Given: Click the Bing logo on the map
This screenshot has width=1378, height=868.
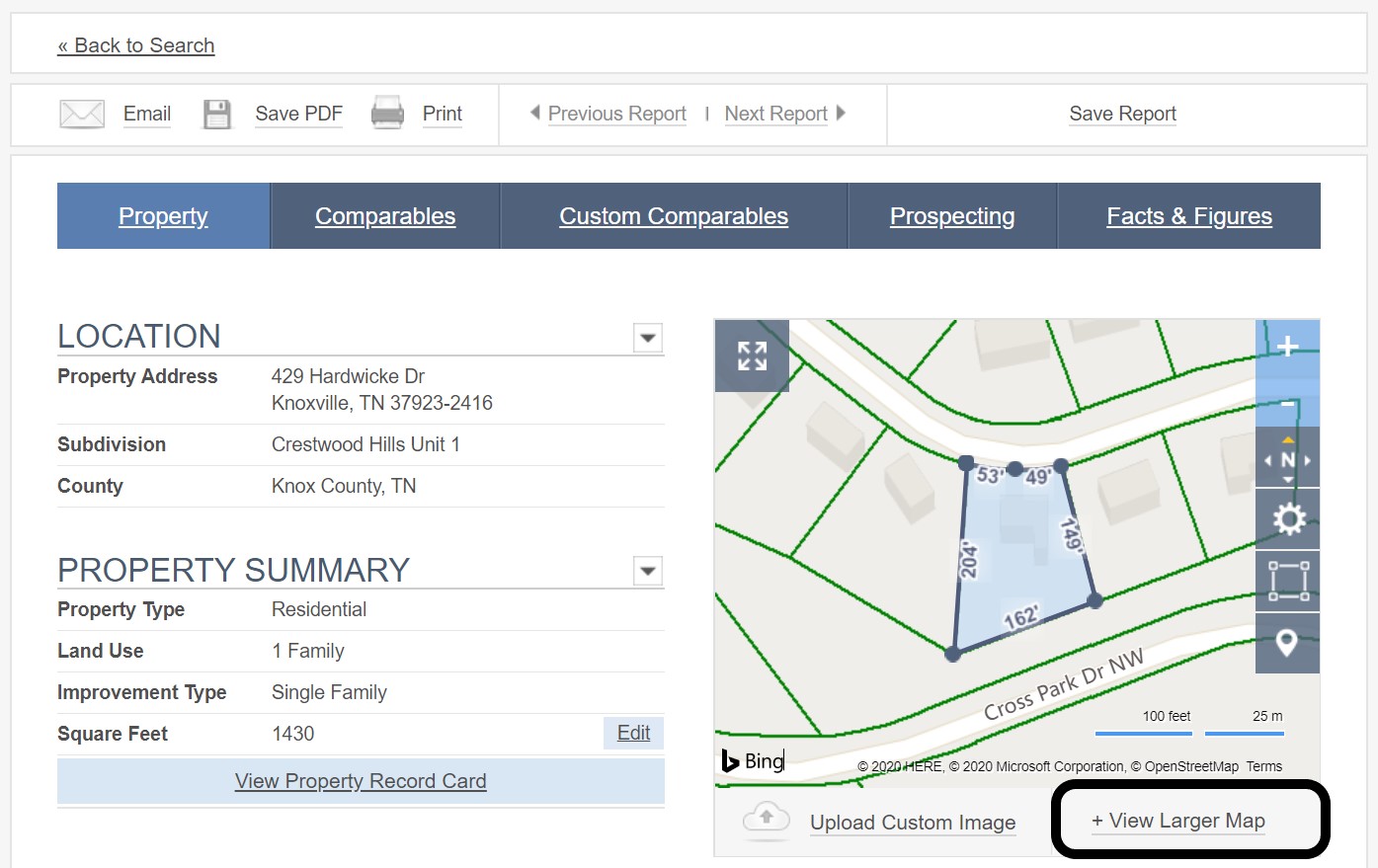Looking at the screenshot, I should click(753, 760).
